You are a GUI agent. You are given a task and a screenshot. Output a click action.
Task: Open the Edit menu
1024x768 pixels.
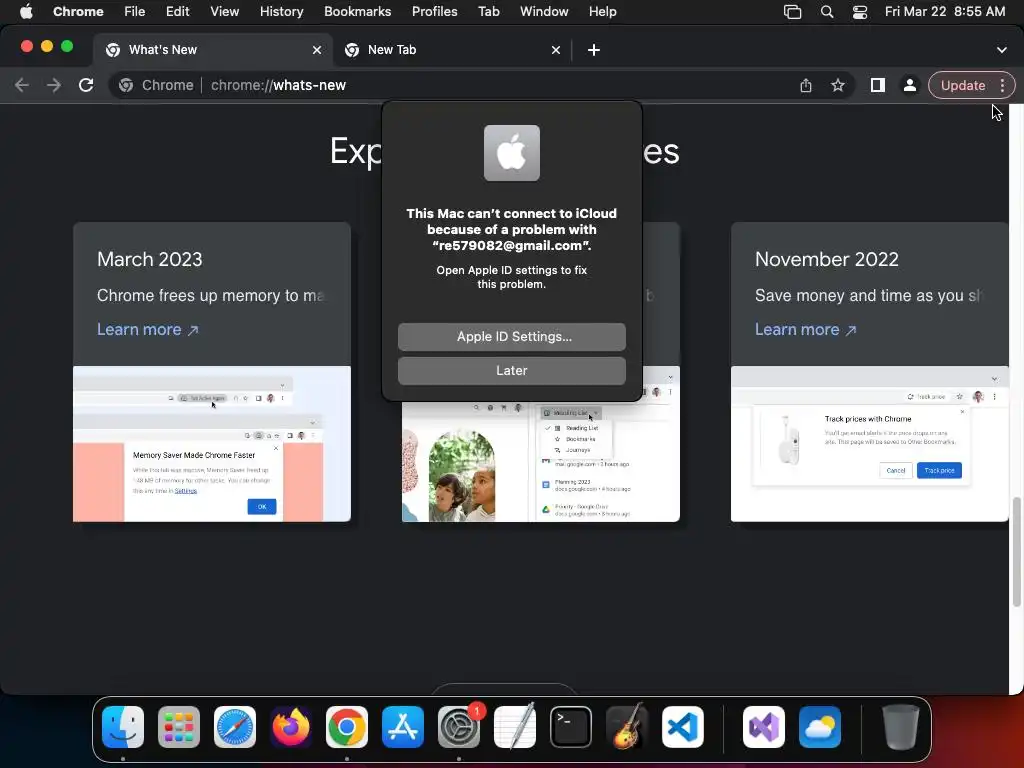[177, 12]
